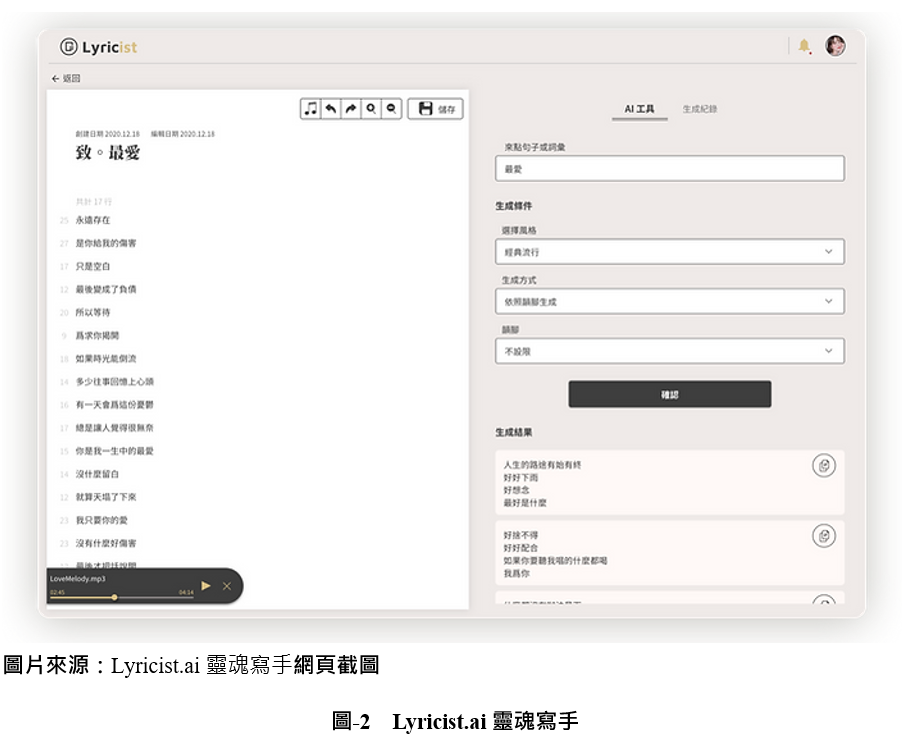The height and width of the screenshot is (741, 902).
Task: Click second result card 好捨不得
Action: point(670,553)
